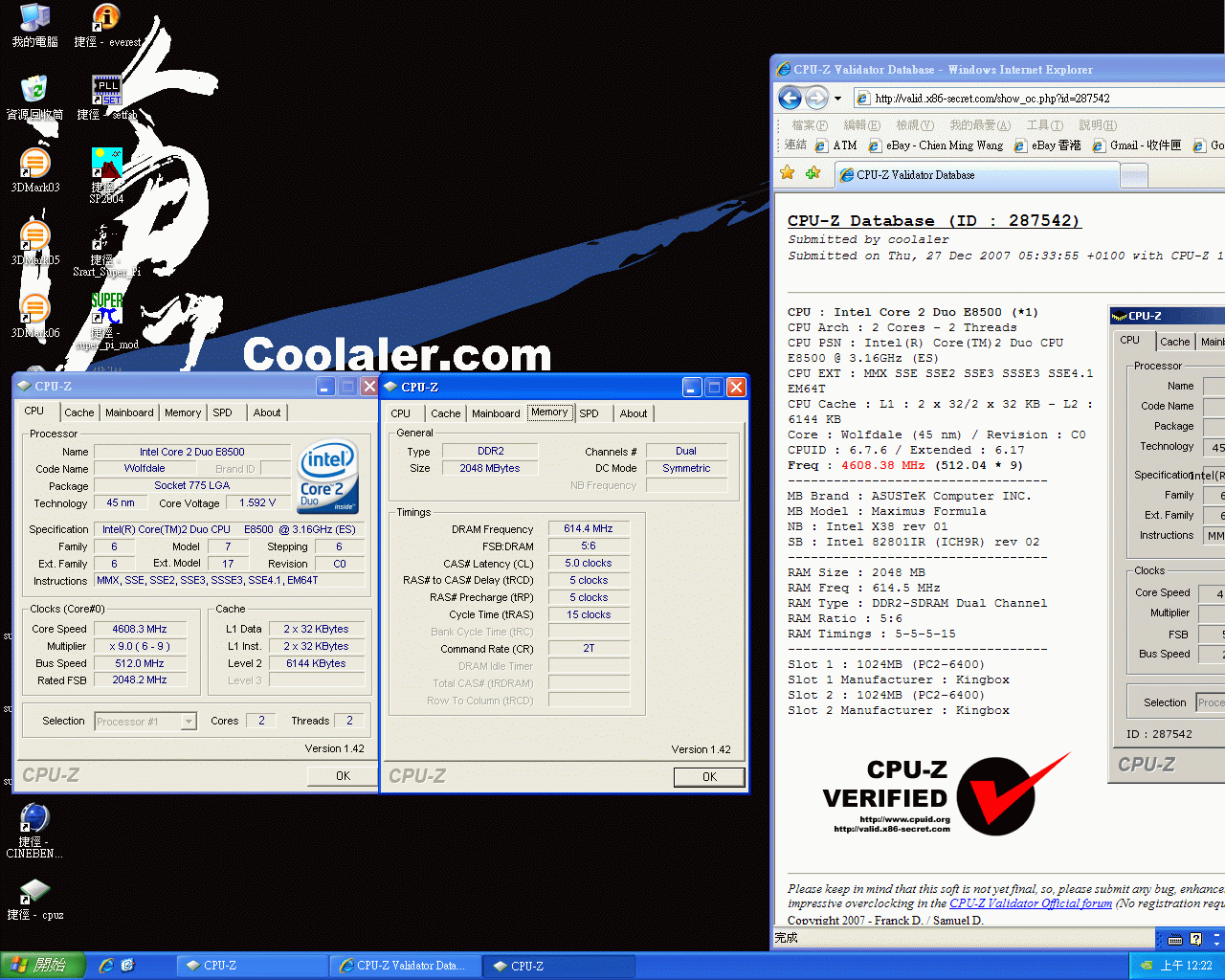
Task: Open Memory tab in the processor CPU-Z window
Action: tap(183, 412)
